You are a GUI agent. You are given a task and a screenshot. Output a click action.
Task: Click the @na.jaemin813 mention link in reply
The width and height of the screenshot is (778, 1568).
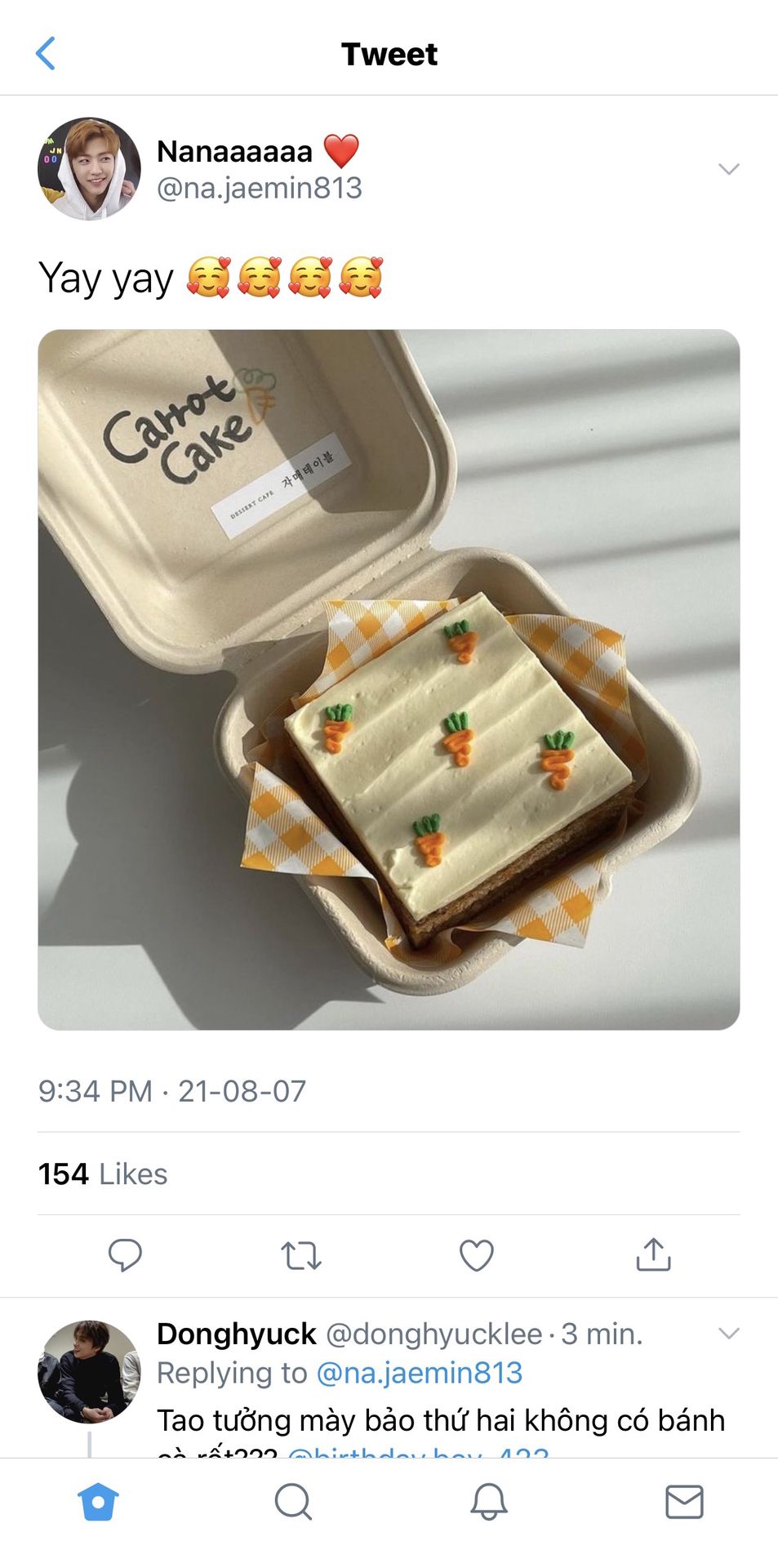click(419, 1373)
